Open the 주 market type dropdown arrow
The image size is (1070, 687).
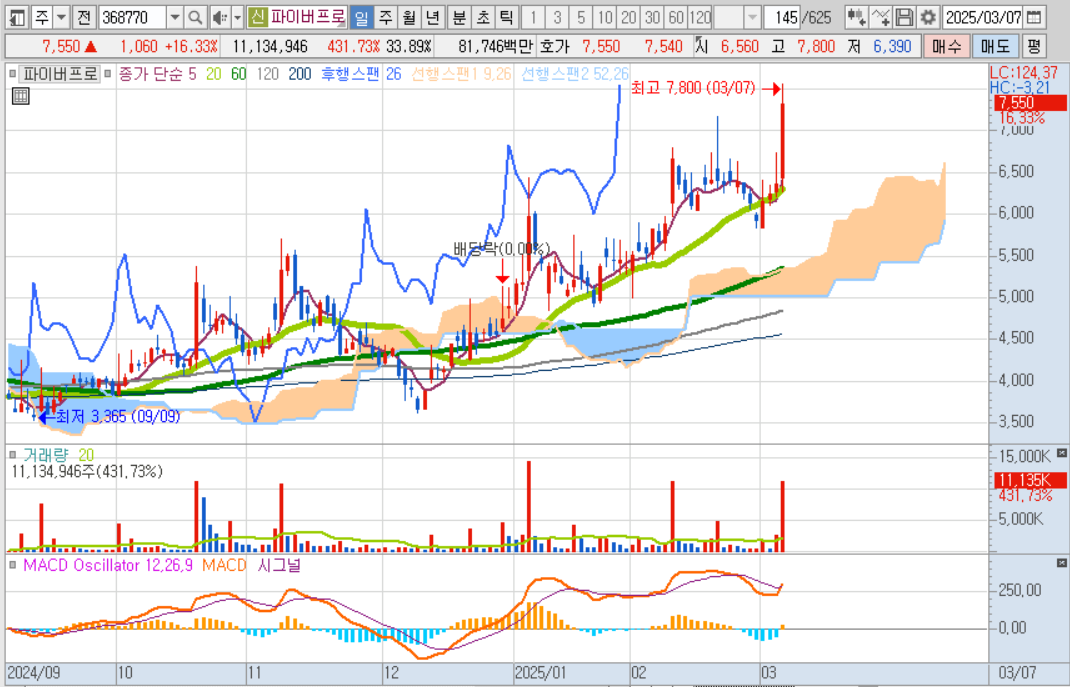61,17
